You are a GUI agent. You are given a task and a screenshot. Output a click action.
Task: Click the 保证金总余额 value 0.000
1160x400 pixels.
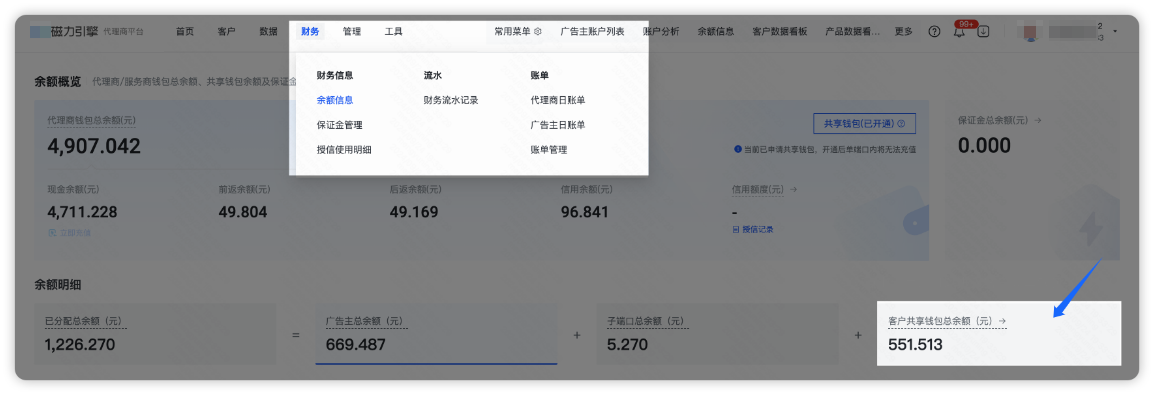[x=984, y=146]
